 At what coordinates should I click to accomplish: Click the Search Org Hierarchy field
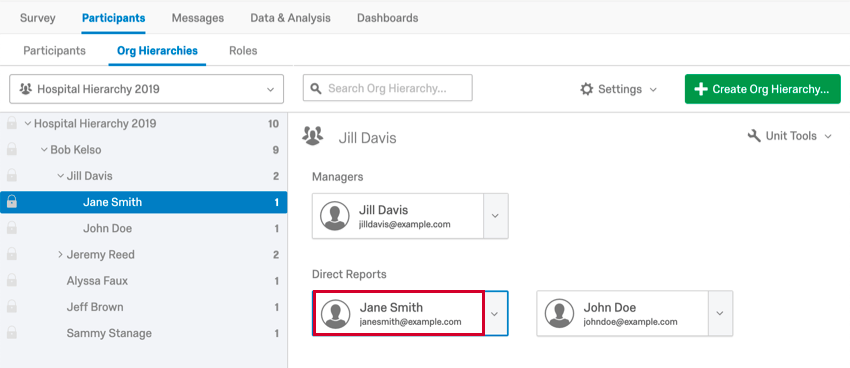point(388,88)
